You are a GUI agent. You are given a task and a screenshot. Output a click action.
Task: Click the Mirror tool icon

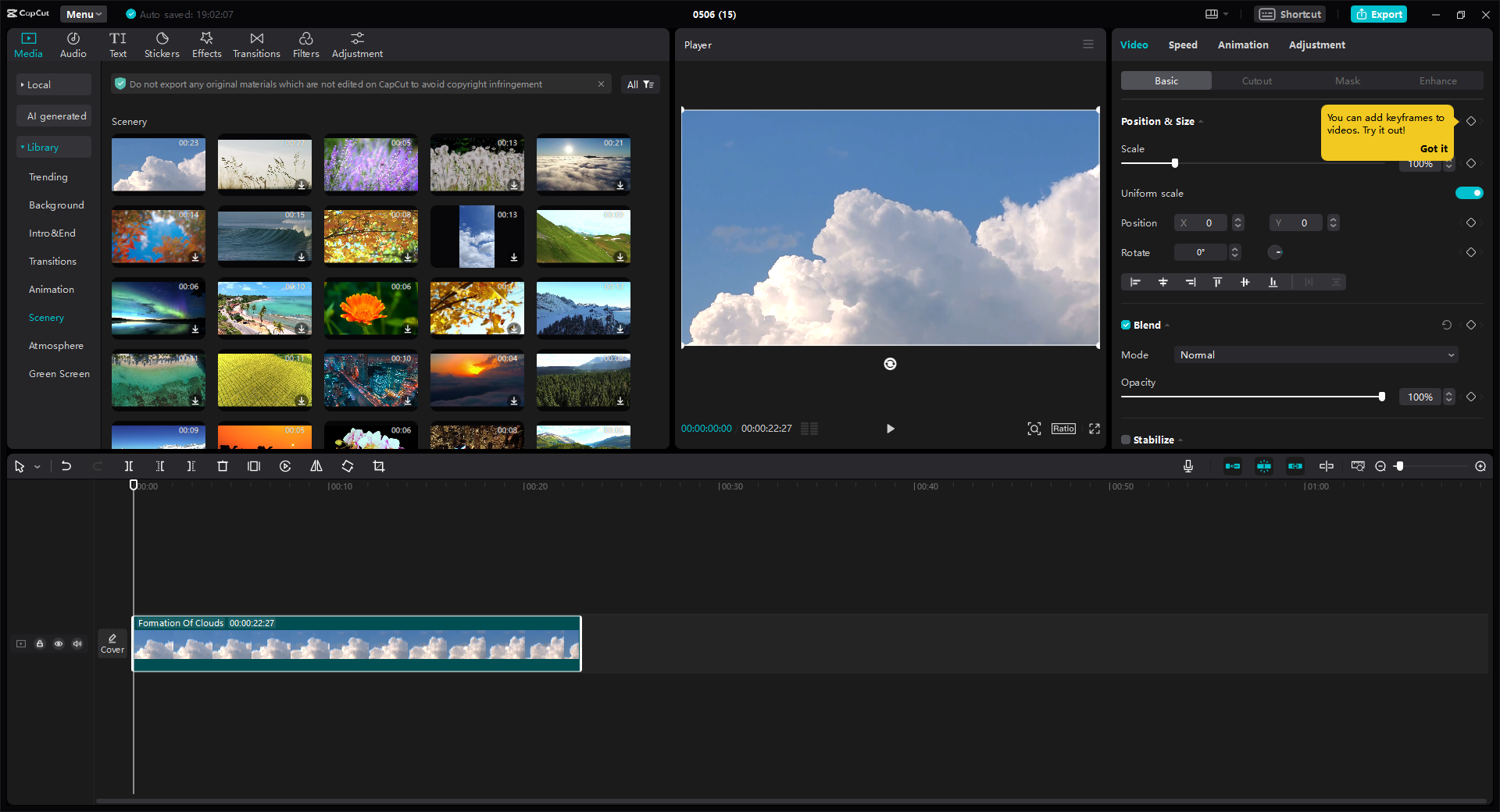point(316,466)
